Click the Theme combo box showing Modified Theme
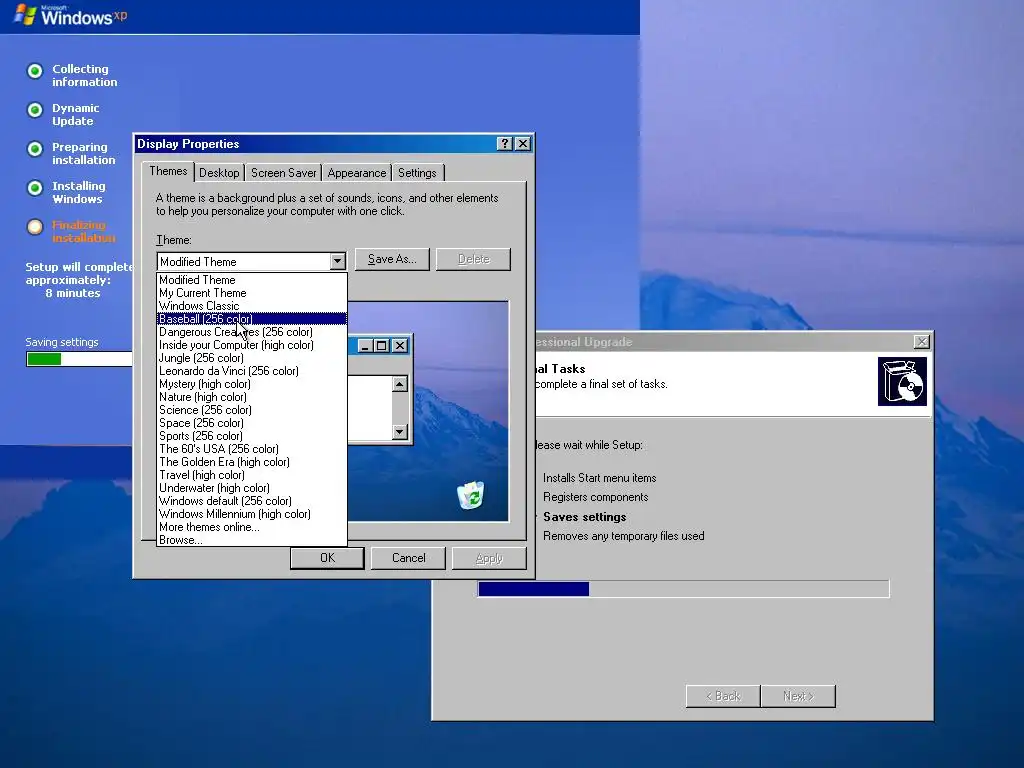Screen dimensions: 1024x768 point(251,262)
